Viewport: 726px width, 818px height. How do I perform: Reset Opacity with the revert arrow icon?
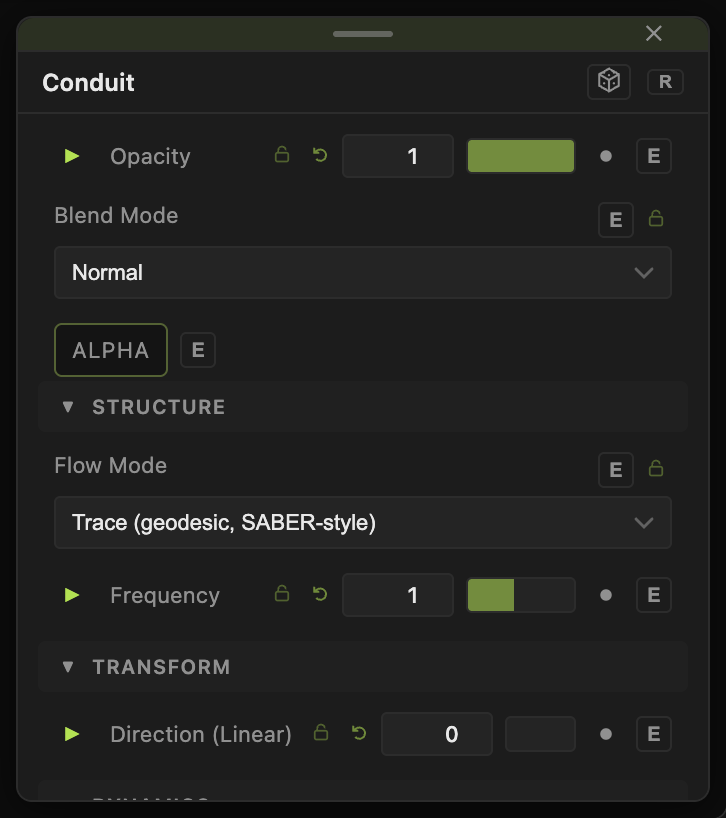pos(320,155)
